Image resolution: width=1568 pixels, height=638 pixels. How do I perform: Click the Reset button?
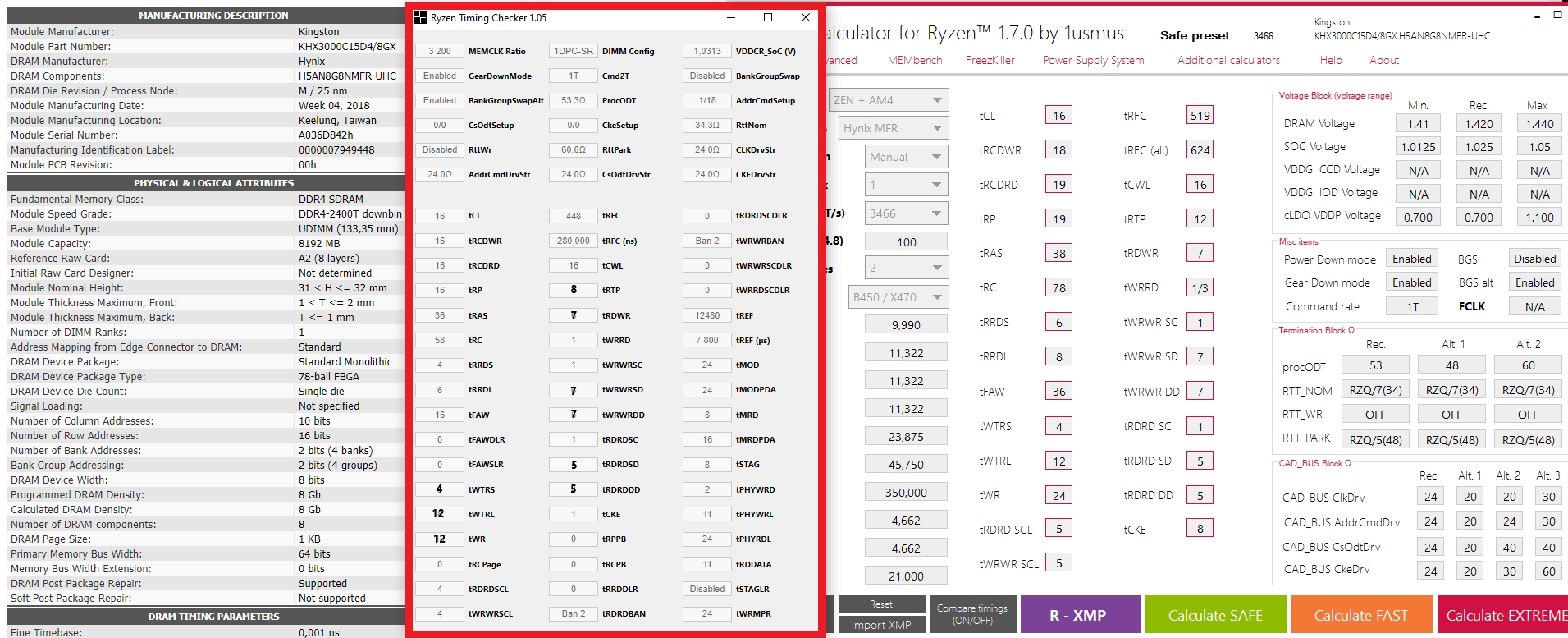(881, 604)
